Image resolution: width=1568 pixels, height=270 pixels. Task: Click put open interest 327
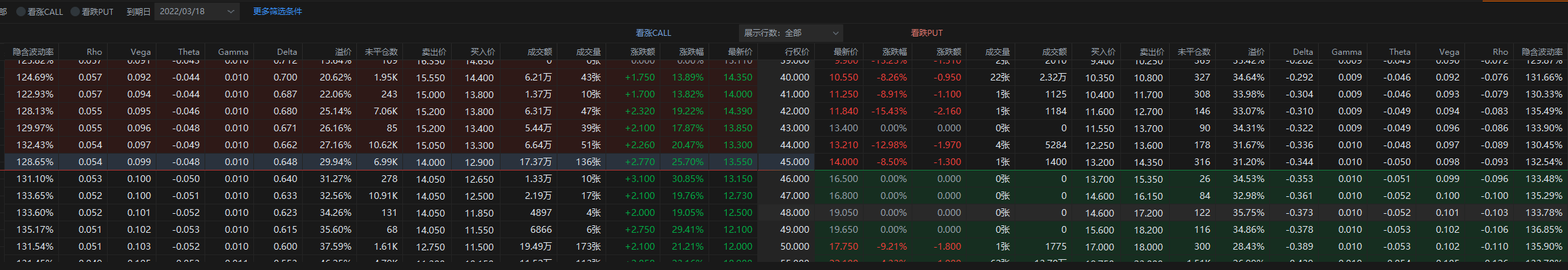point(1202,77)
